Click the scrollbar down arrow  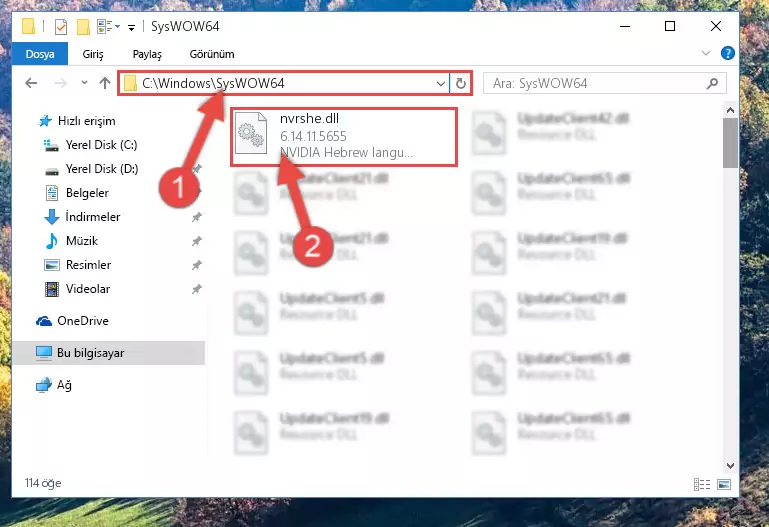tap(730, 465)
